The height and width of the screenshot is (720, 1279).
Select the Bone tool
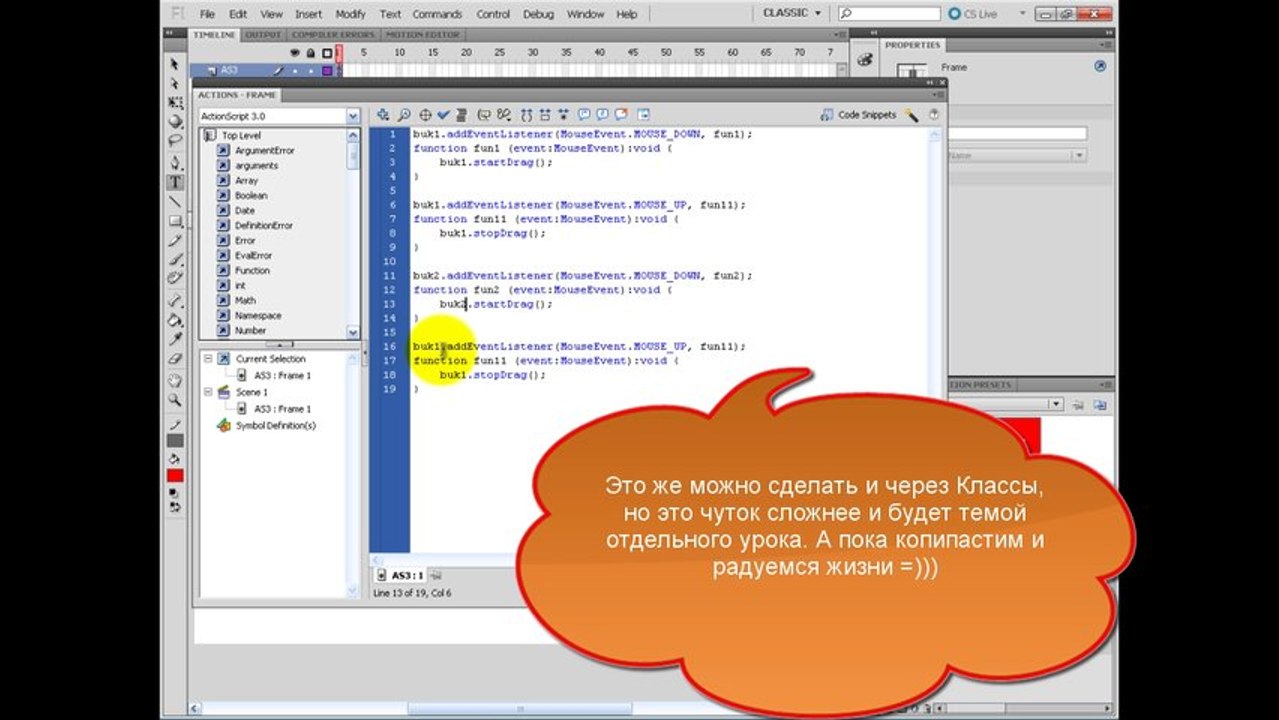tap(175, 300)
